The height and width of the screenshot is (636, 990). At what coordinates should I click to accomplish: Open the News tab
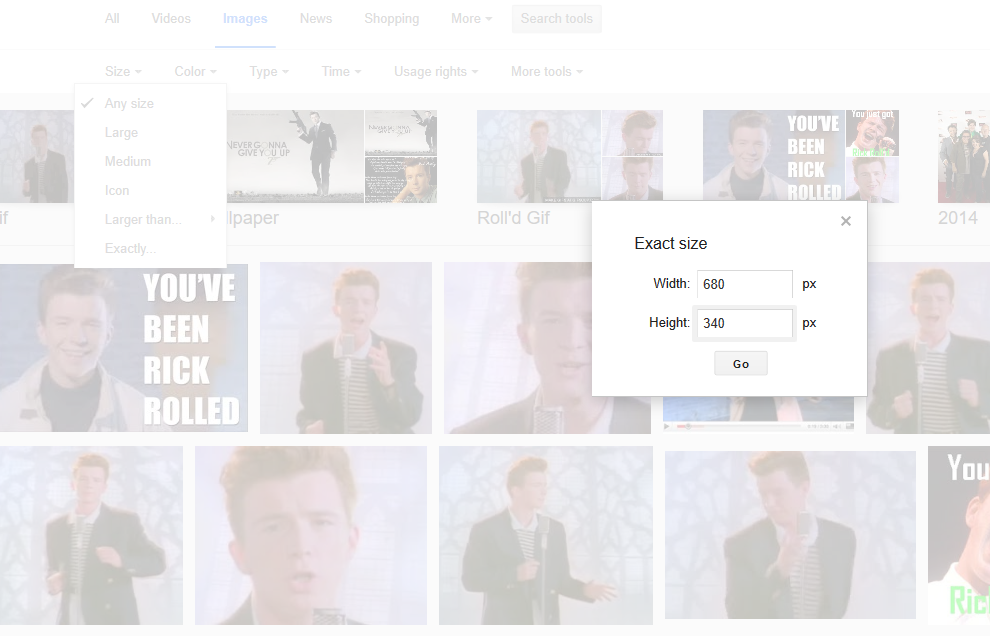click(316, 19)
